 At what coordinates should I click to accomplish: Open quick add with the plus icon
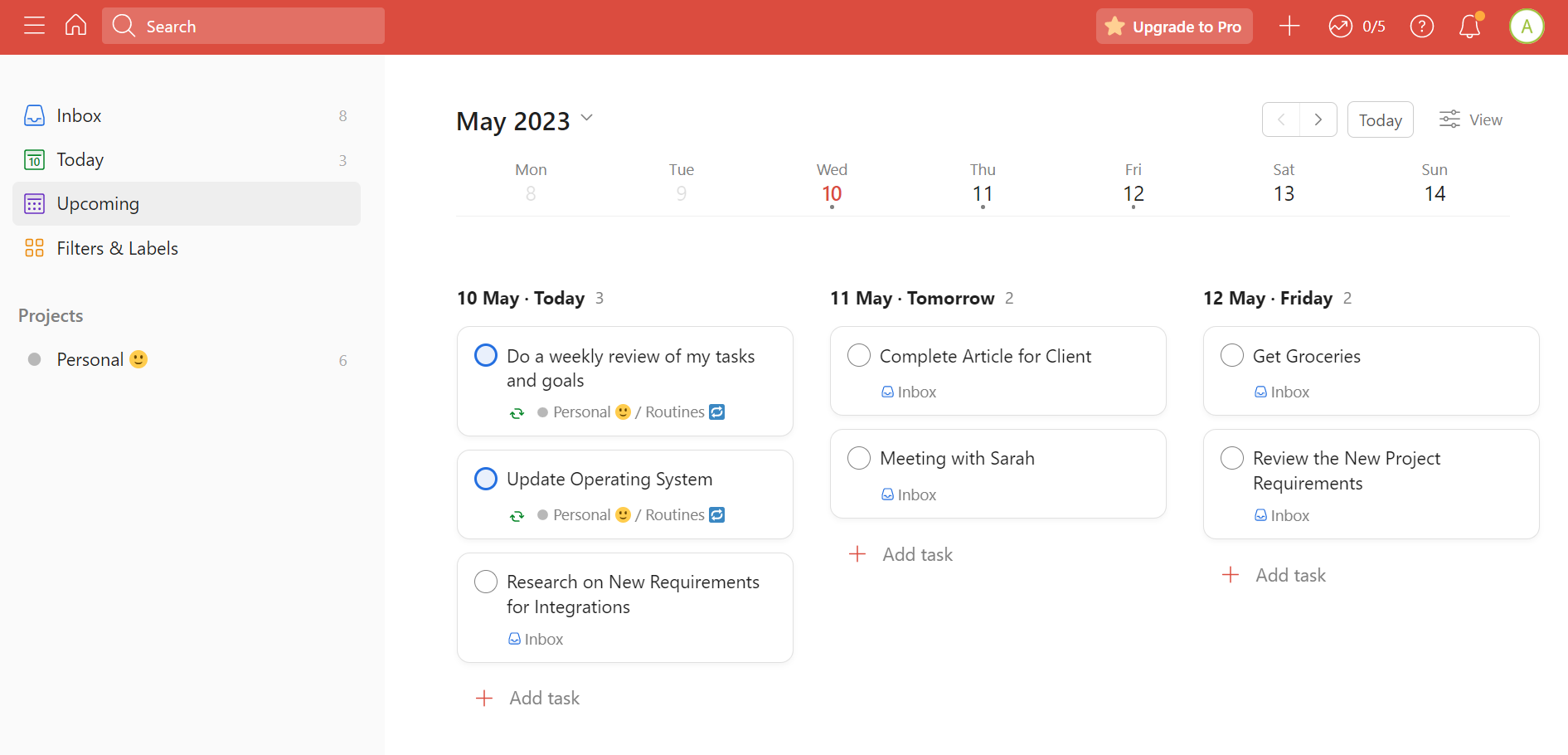(x=1289, y=26)
